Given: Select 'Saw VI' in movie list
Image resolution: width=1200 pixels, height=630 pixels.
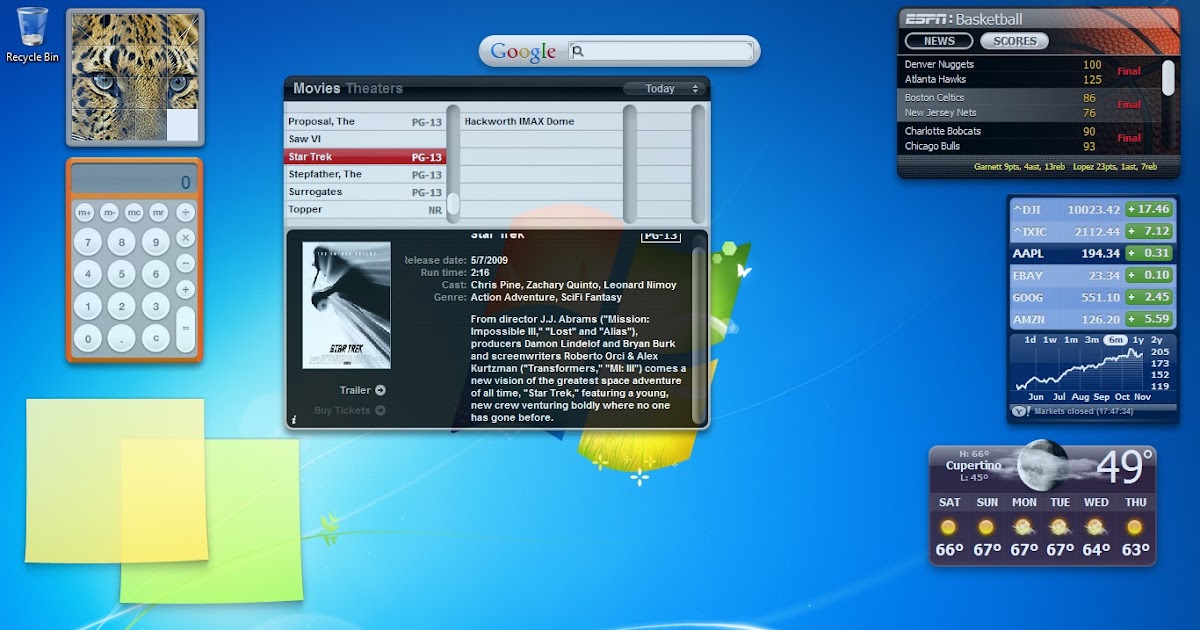Looking at the screenshot, I should pos(365,139).
